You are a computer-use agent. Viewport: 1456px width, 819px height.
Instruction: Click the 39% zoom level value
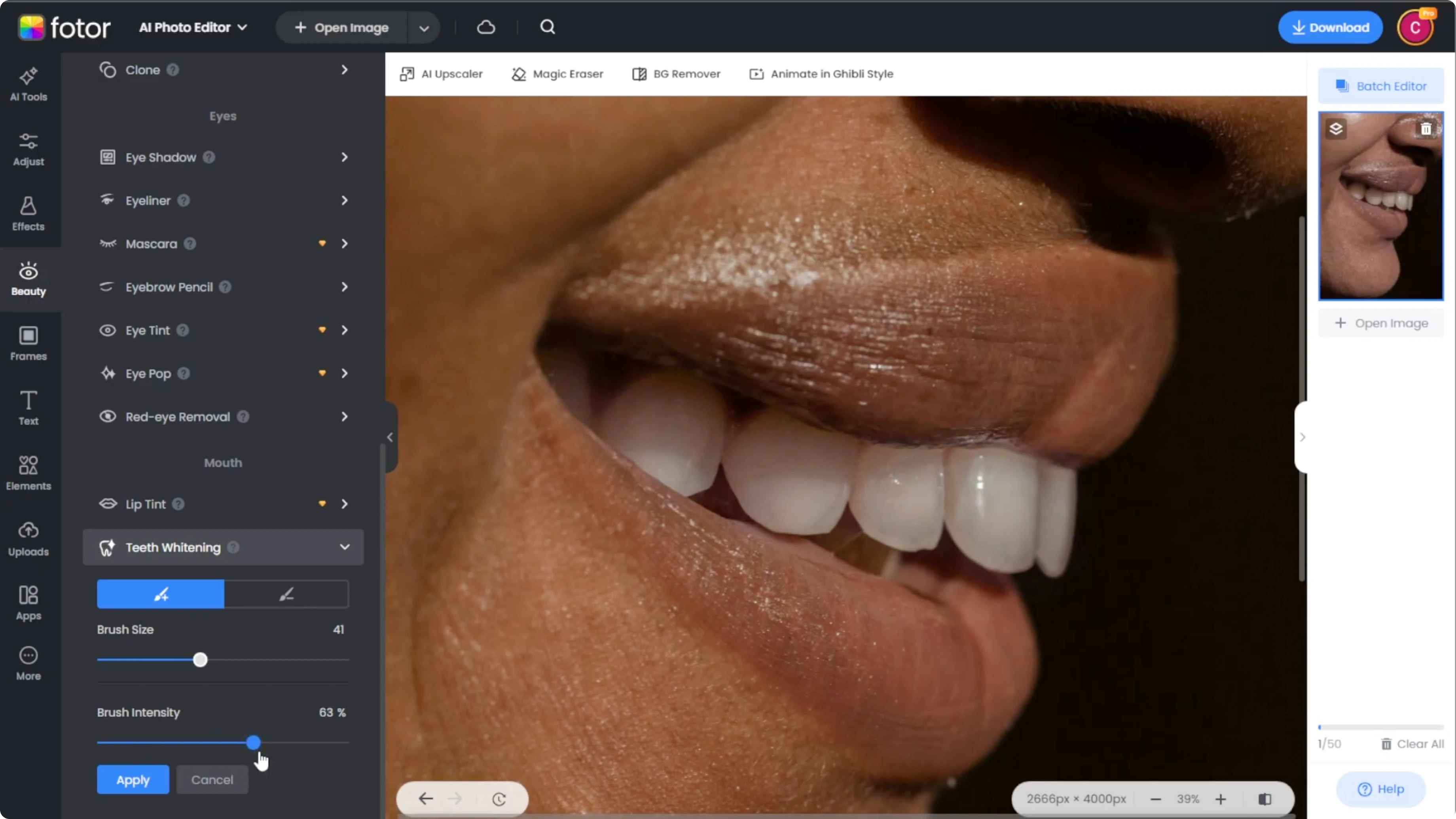[1188, 799]
